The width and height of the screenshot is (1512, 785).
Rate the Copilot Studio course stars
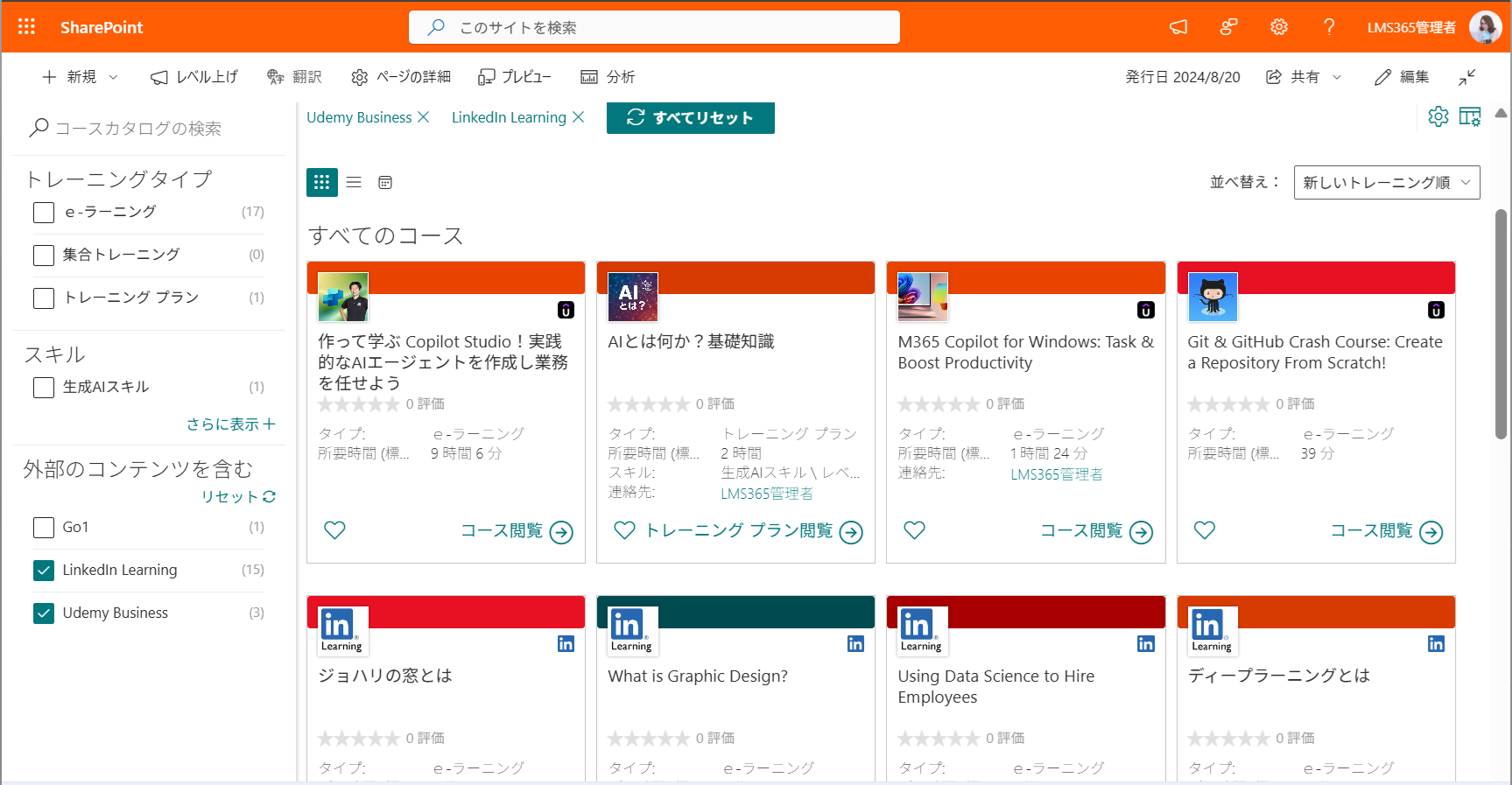359,404
